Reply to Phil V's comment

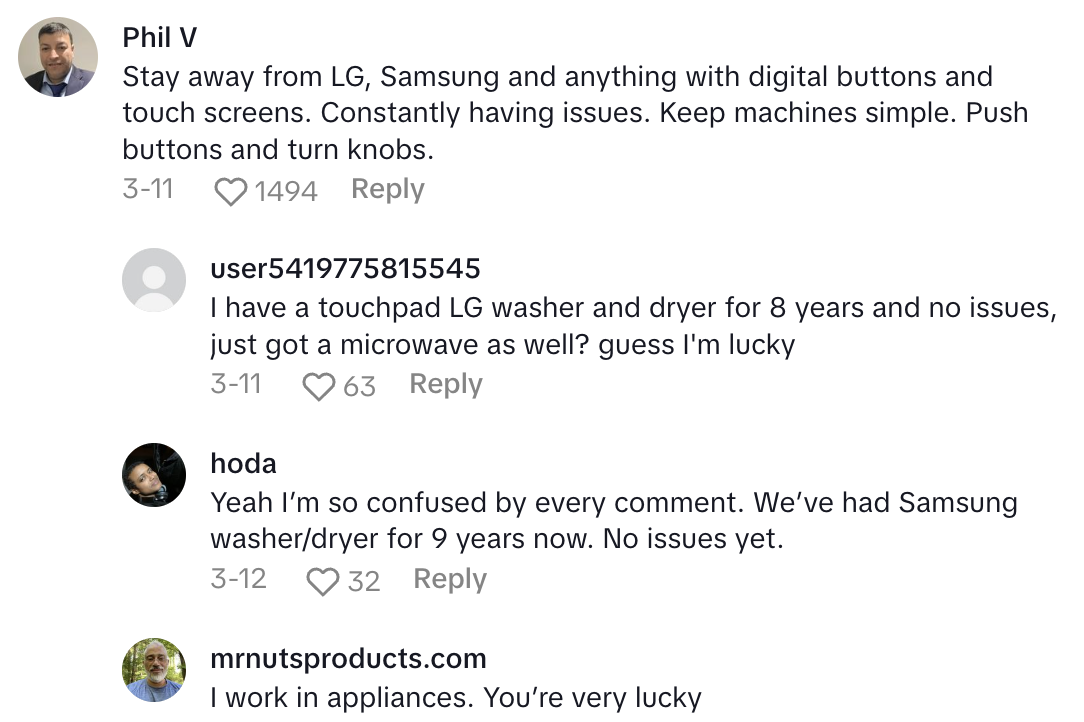click(387, 189)
